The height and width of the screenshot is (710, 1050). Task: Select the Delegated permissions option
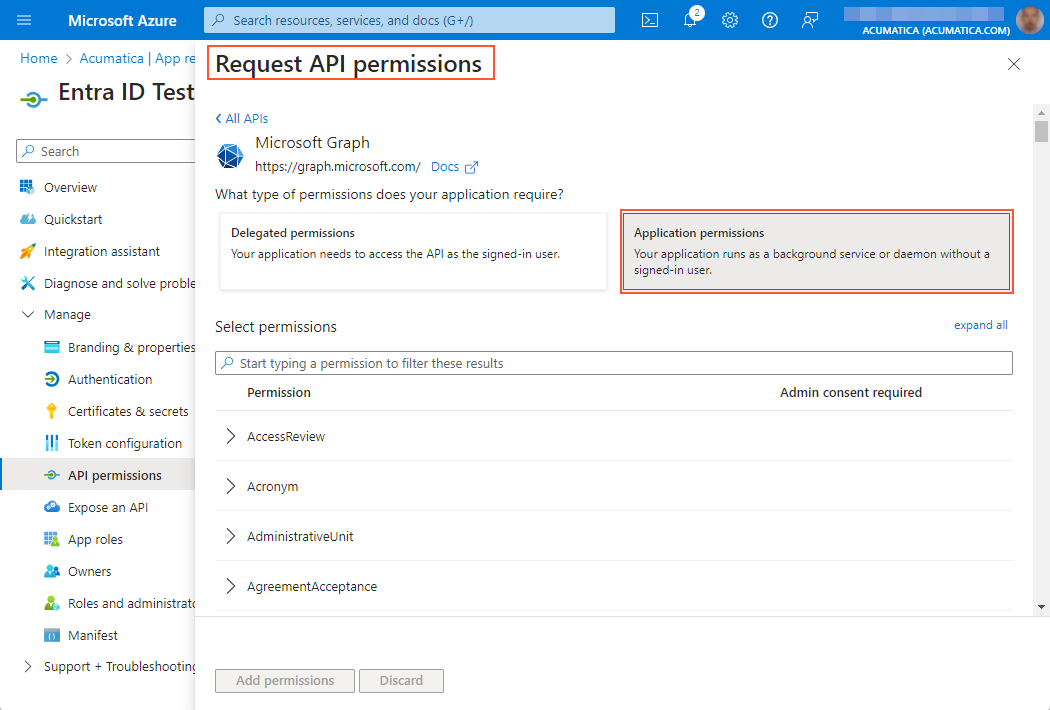[x=413, y=251]
